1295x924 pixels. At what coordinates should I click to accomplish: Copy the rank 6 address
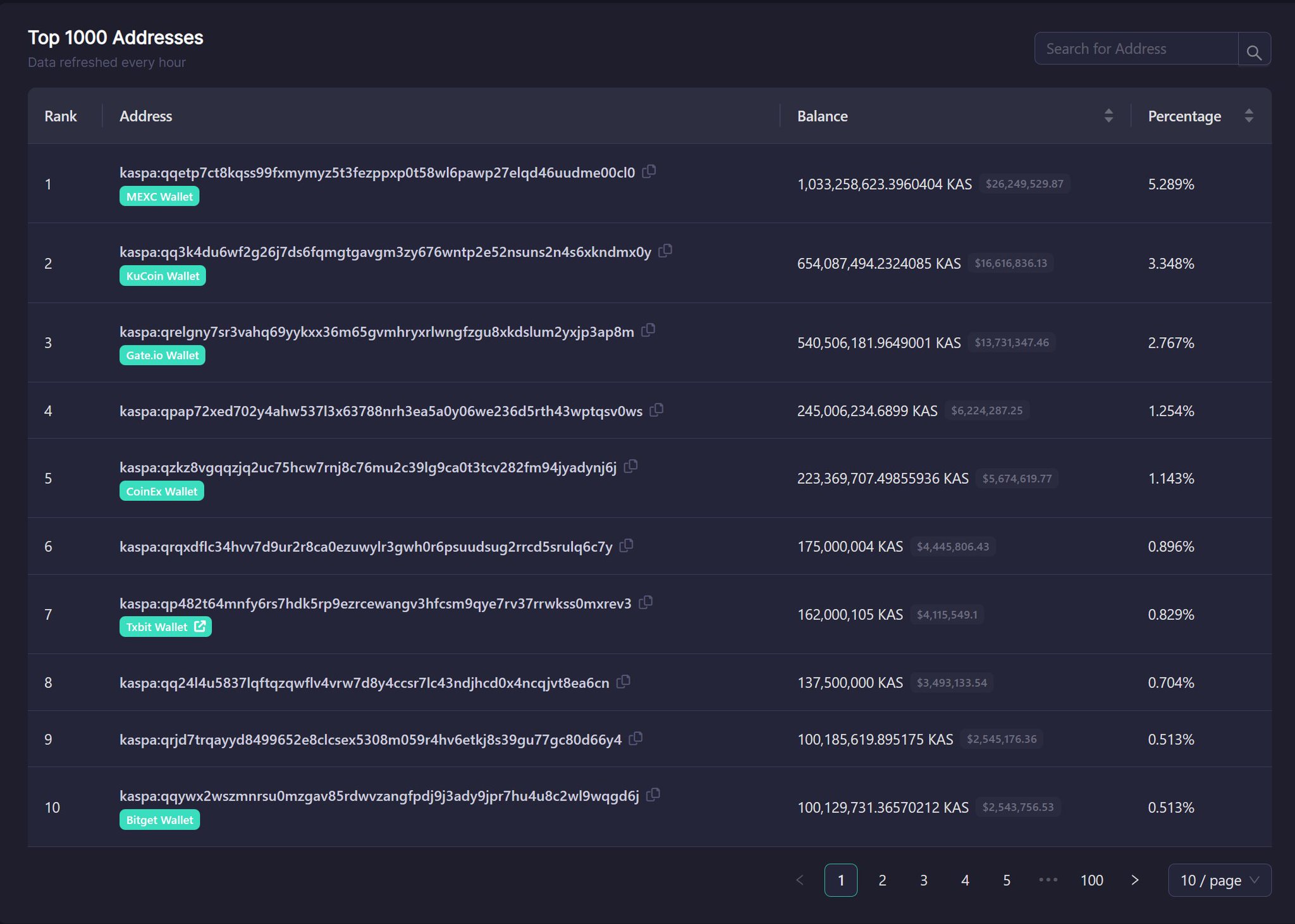627,545
